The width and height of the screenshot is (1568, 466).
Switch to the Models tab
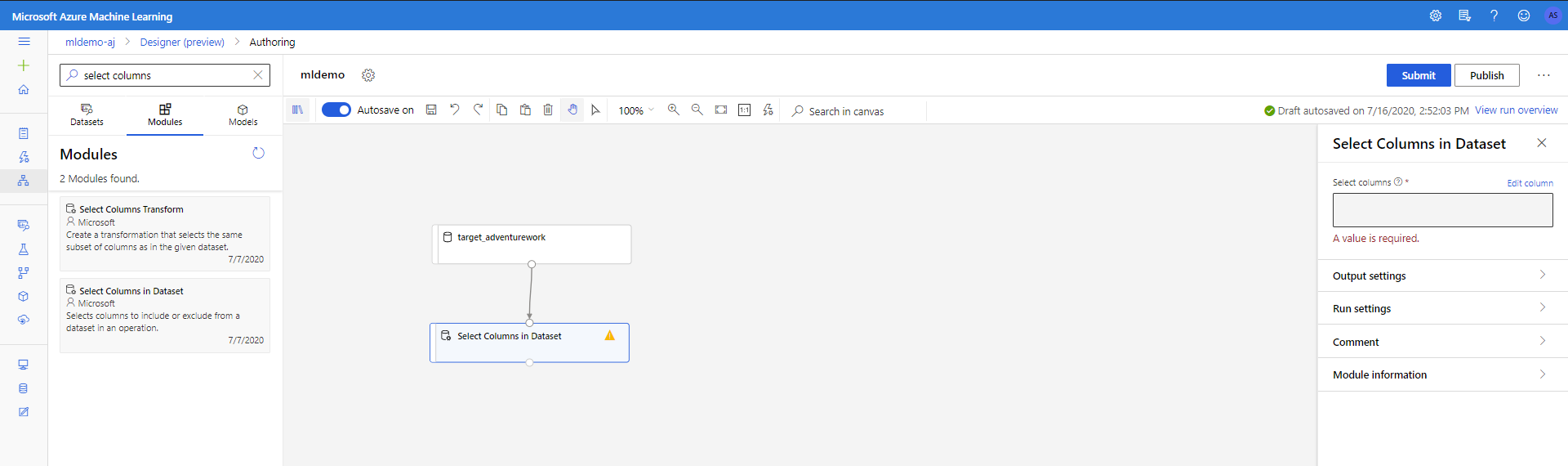pos(243,114)
